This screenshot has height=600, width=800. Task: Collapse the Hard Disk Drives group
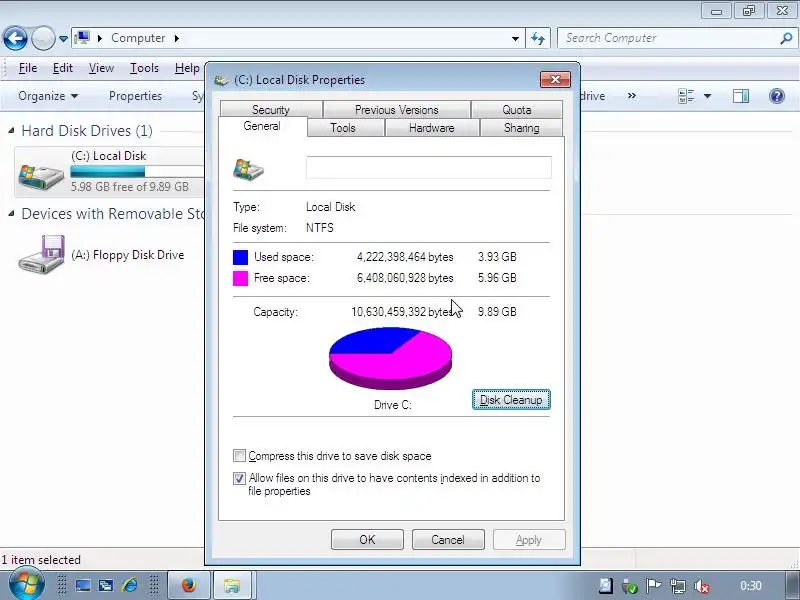pos(11,131)
